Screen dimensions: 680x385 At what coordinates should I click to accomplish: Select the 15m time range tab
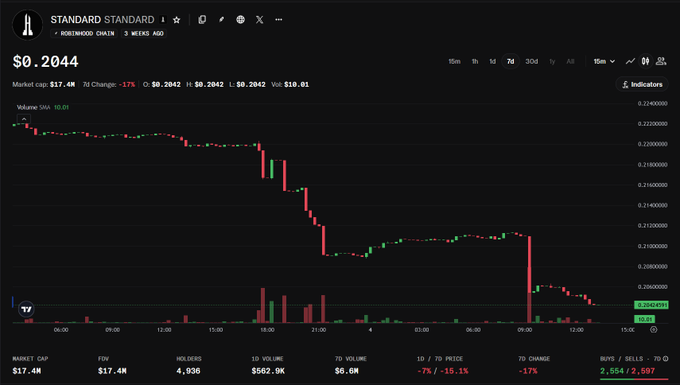[454, 62]
